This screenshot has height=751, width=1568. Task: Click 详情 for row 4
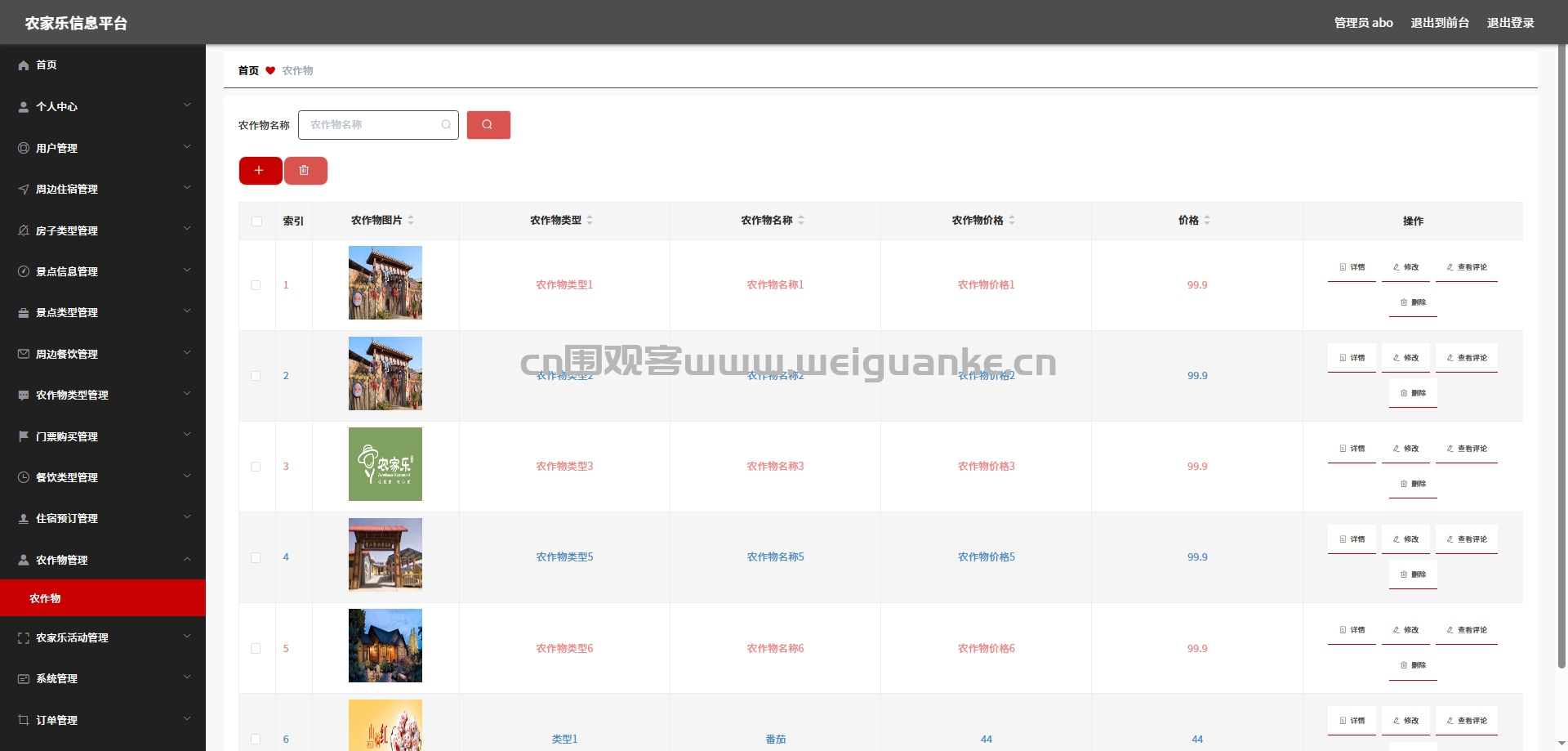point(1352,539)
